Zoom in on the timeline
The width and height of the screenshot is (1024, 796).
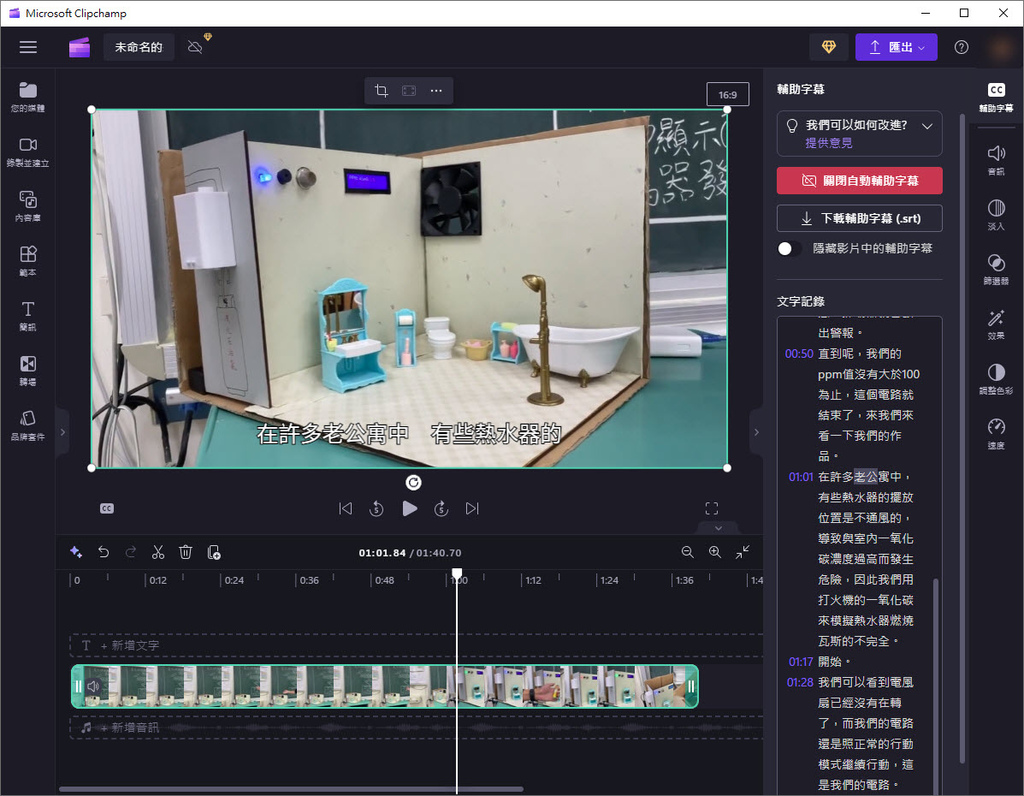coord(715,552)
